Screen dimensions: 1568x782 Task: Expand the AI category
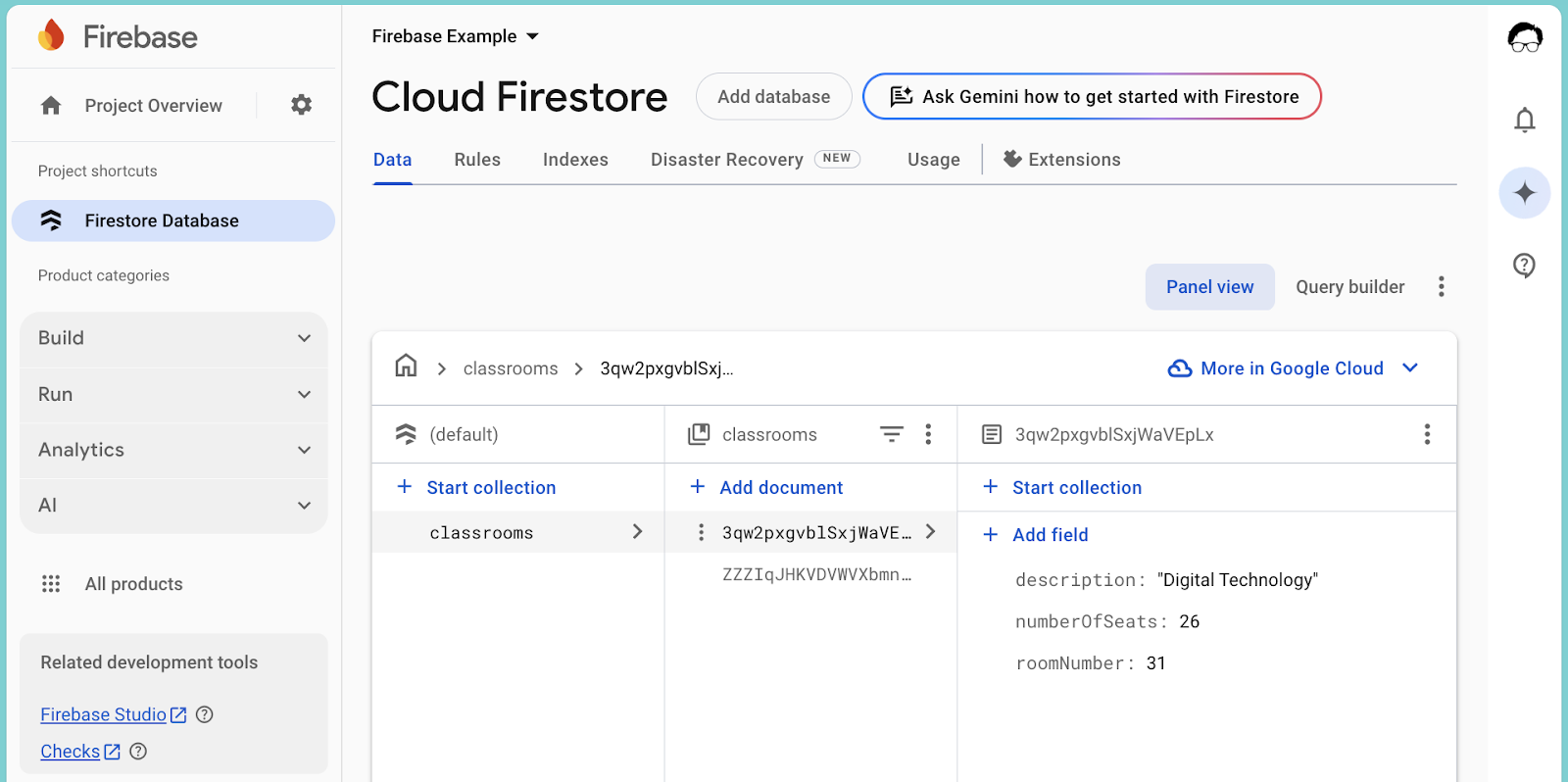(x=173, y=506)
